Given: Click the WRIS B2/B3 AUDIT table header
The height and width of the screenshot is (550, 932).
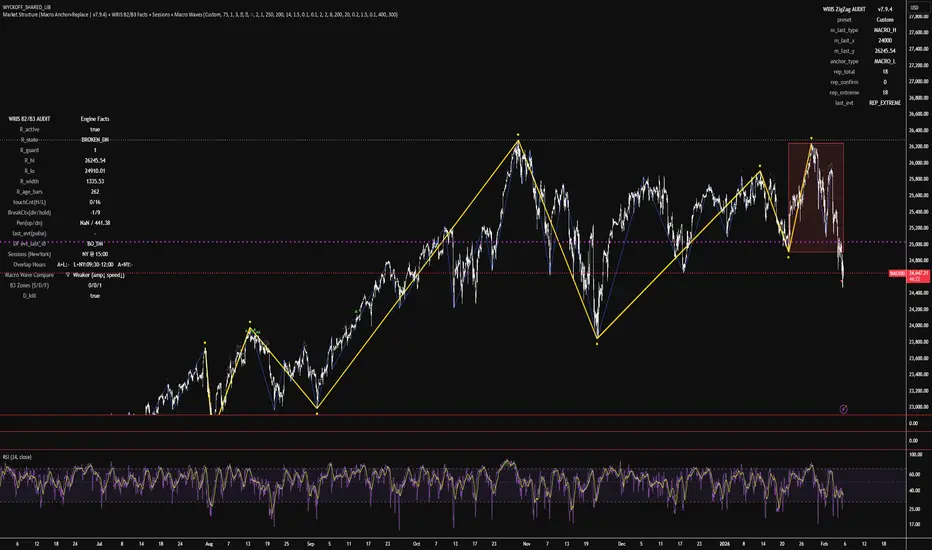Looking at the screenshot, I should (29, 119).
